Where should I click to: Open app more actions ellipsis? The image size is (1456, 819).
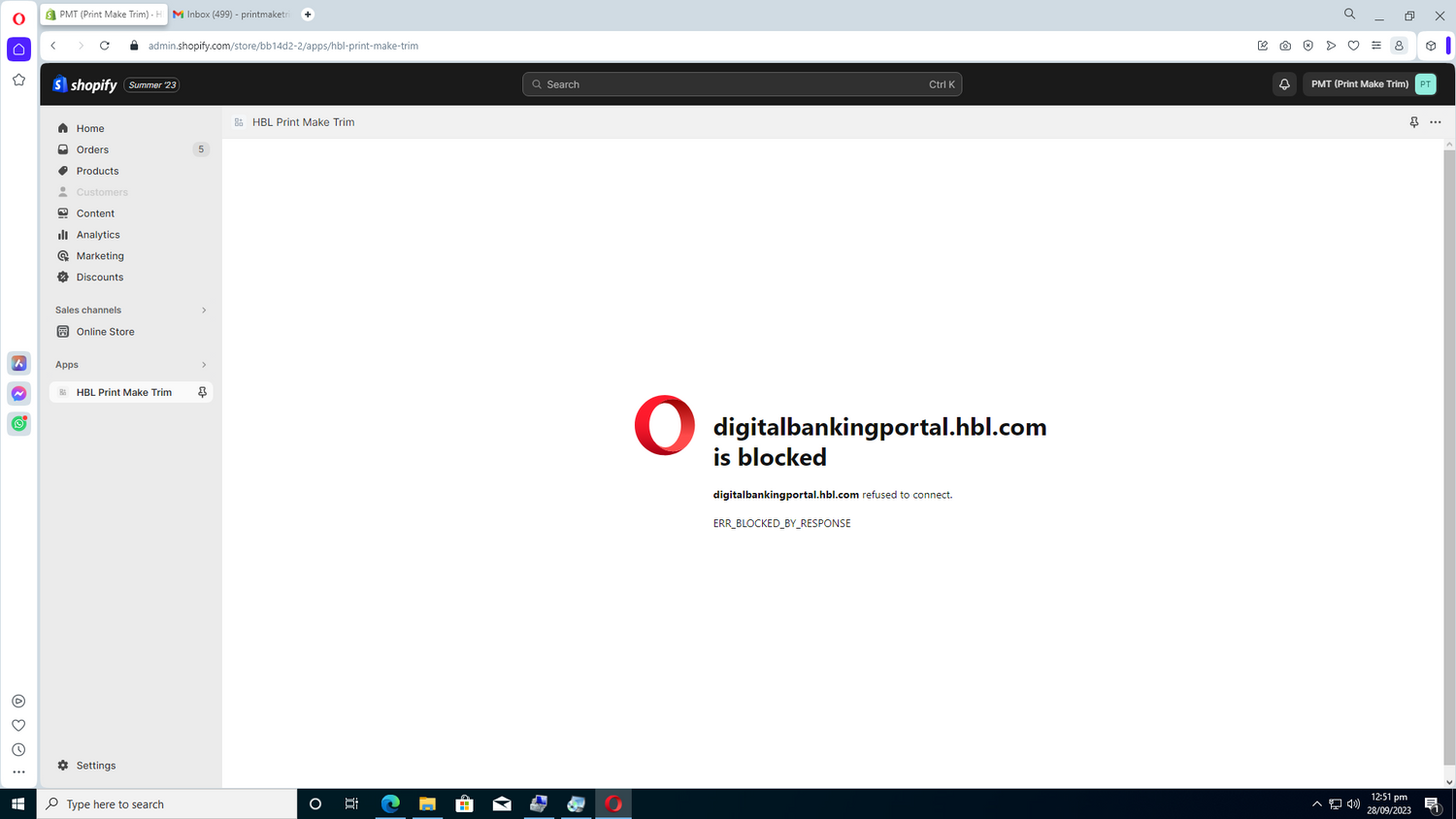tap(1436, 122)
